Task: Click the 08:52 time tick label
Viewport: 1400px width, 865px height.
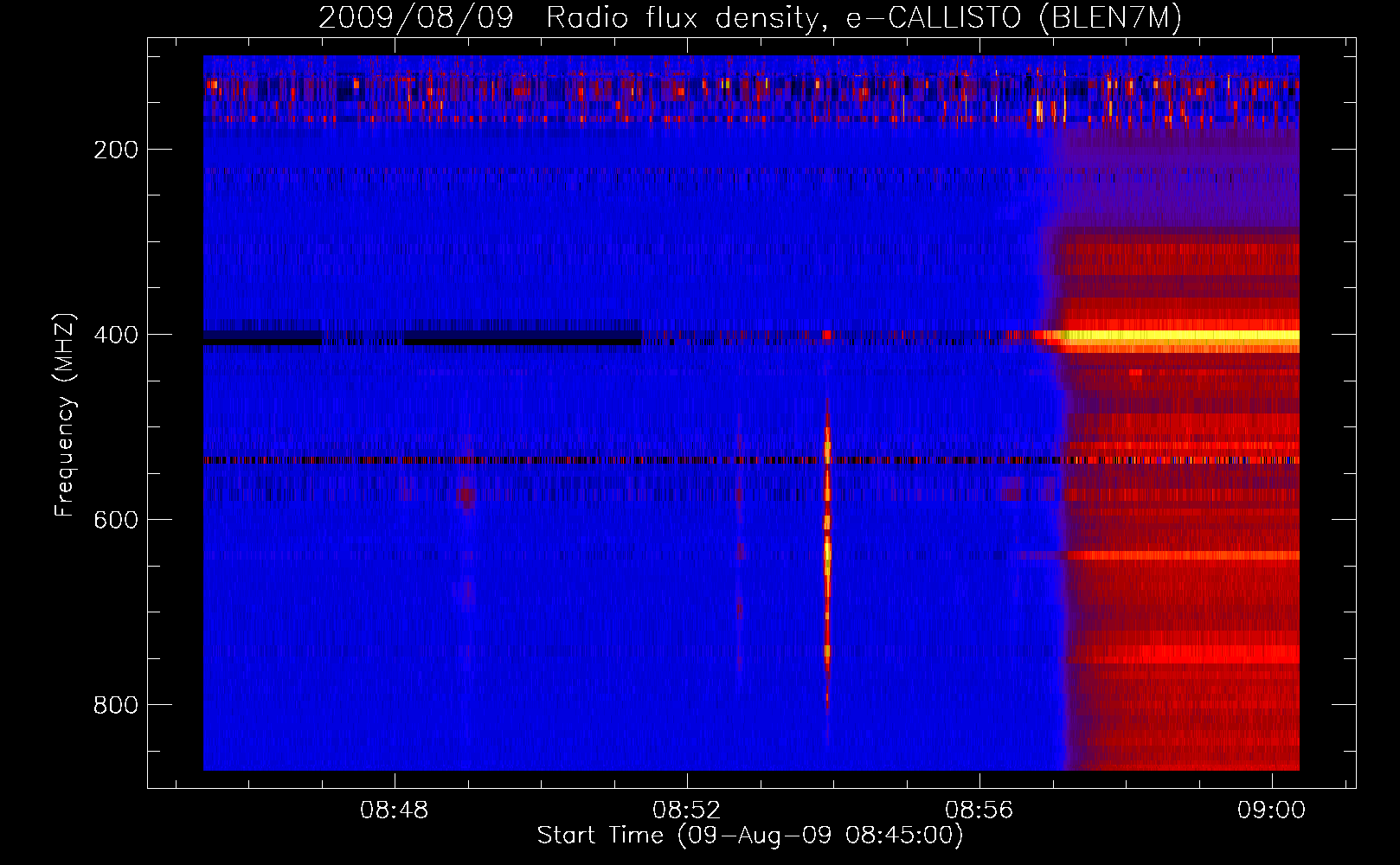Action: tap(687, 811)
